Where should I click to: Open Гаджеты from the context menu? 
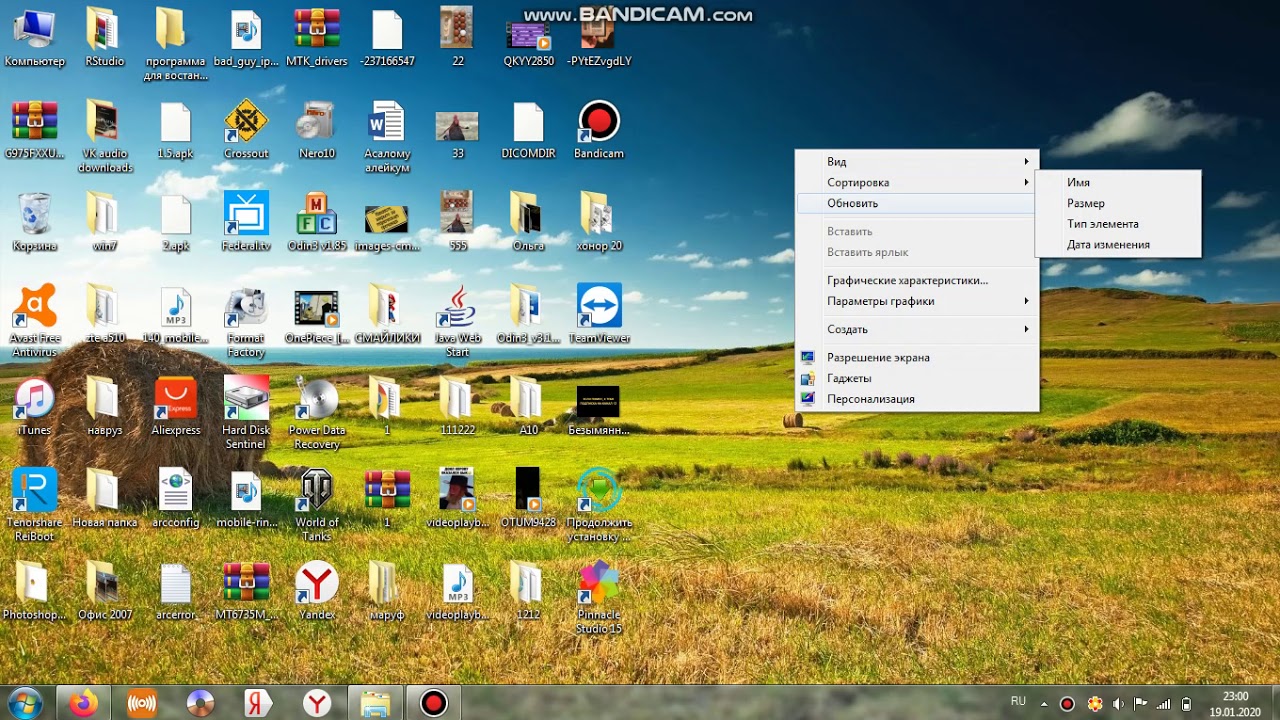click(x=917, y=378)
